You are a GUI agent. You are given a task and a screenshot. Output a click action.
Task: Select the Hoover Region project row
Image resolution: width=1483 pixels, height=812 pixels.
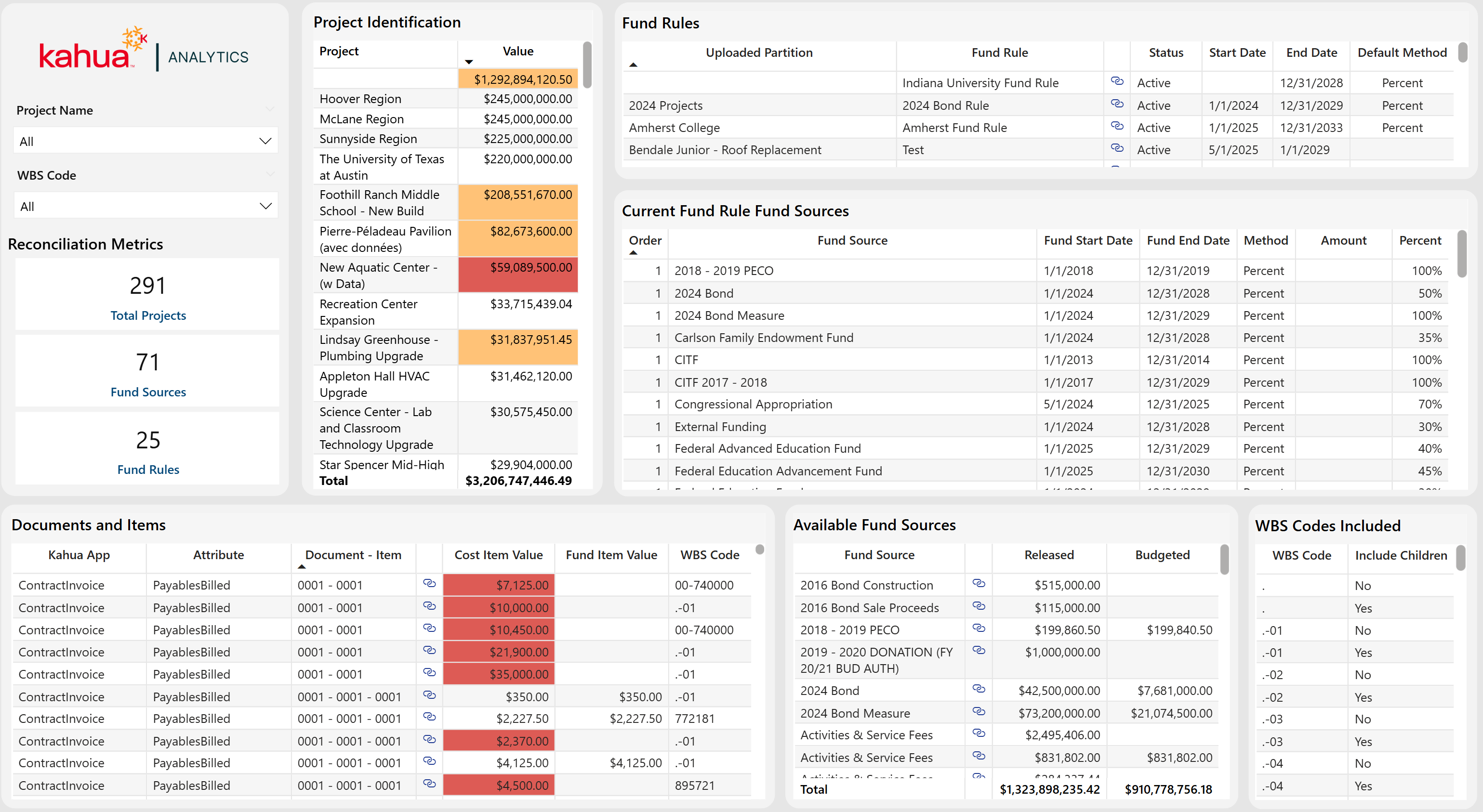[360, 99]
